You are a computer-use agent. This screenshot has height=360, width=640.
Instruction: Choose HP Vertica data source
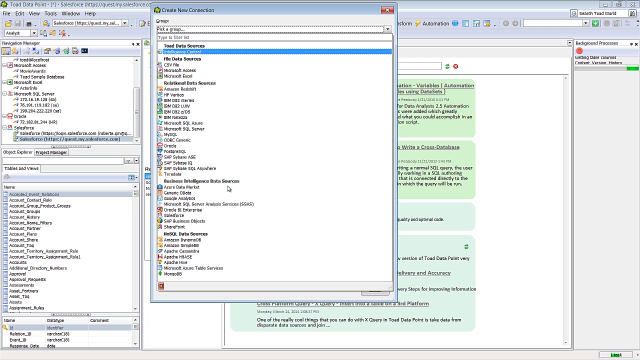173,95
